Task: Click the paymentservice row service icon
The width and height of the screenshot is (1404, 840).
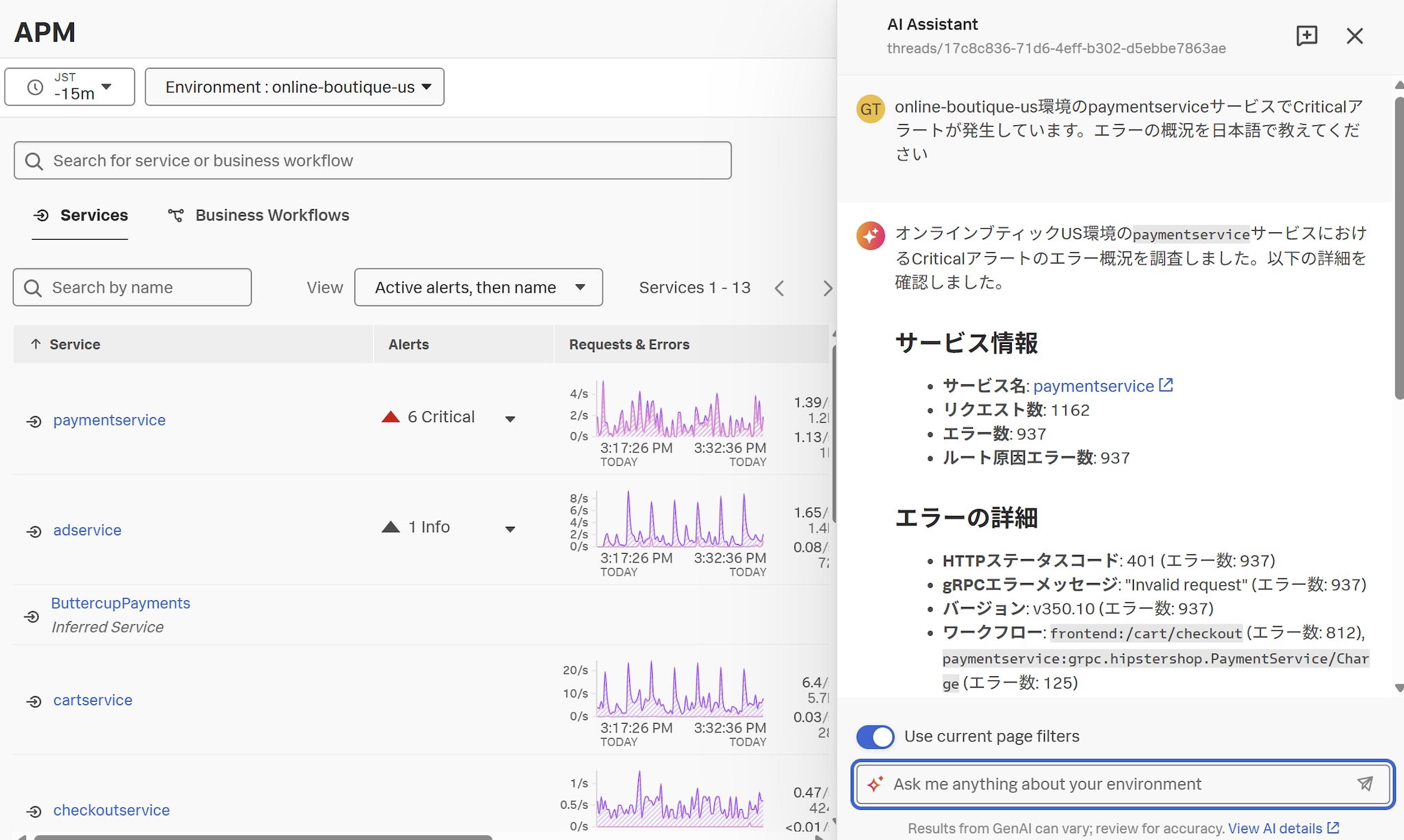Action: tap(34, 421)
